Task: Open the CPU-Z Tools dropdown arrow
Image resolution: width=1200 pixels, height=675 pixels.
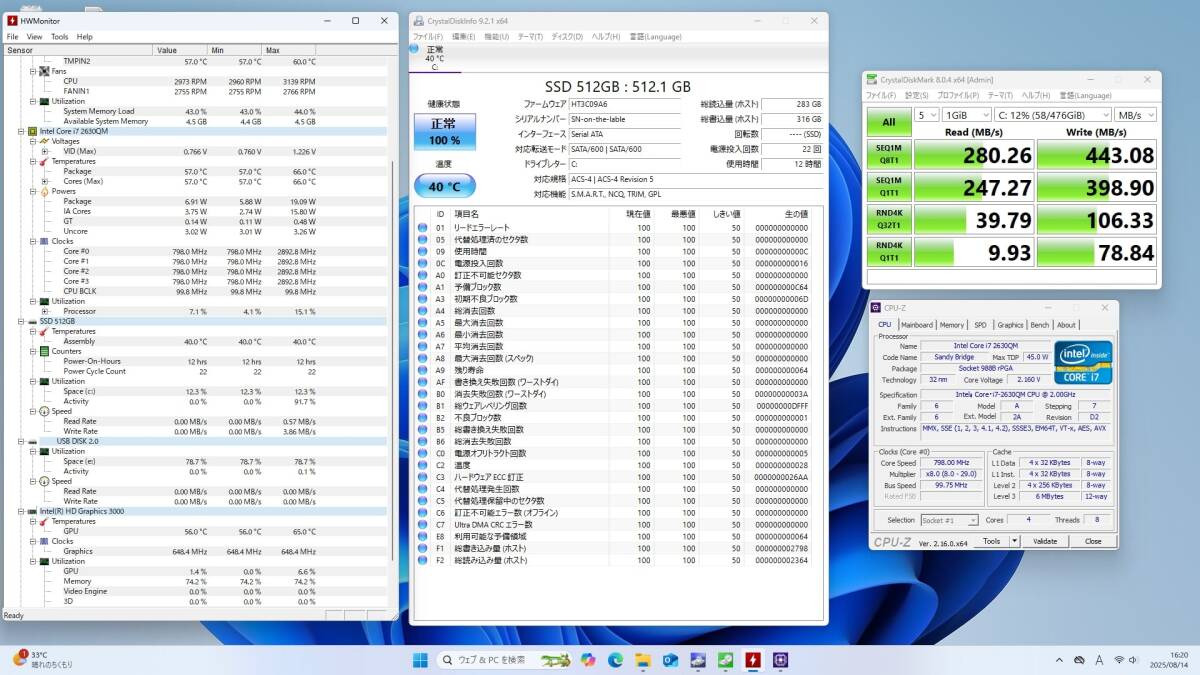Action: 1014,541
